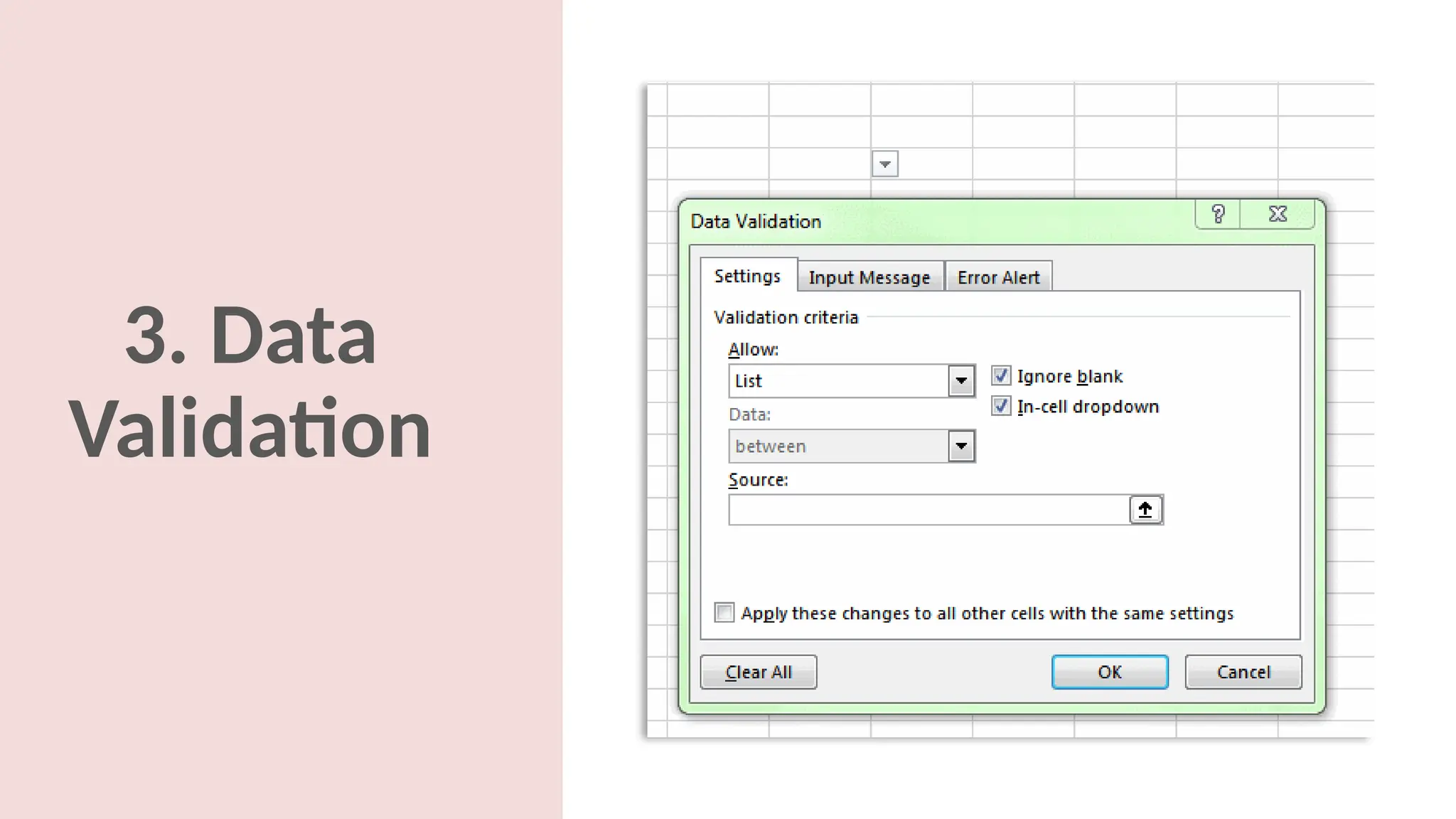
Task: Click the Validation criteria label
Action: point(786,317)
